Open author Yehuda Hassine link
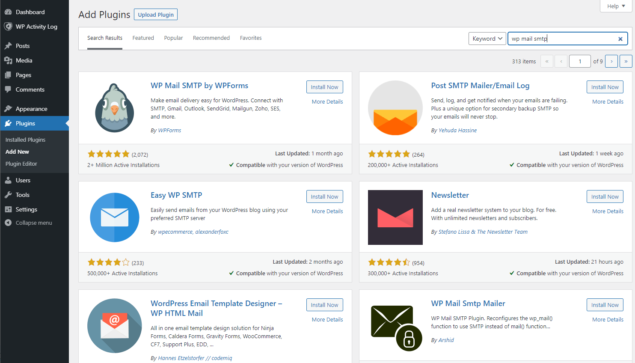 457,130
